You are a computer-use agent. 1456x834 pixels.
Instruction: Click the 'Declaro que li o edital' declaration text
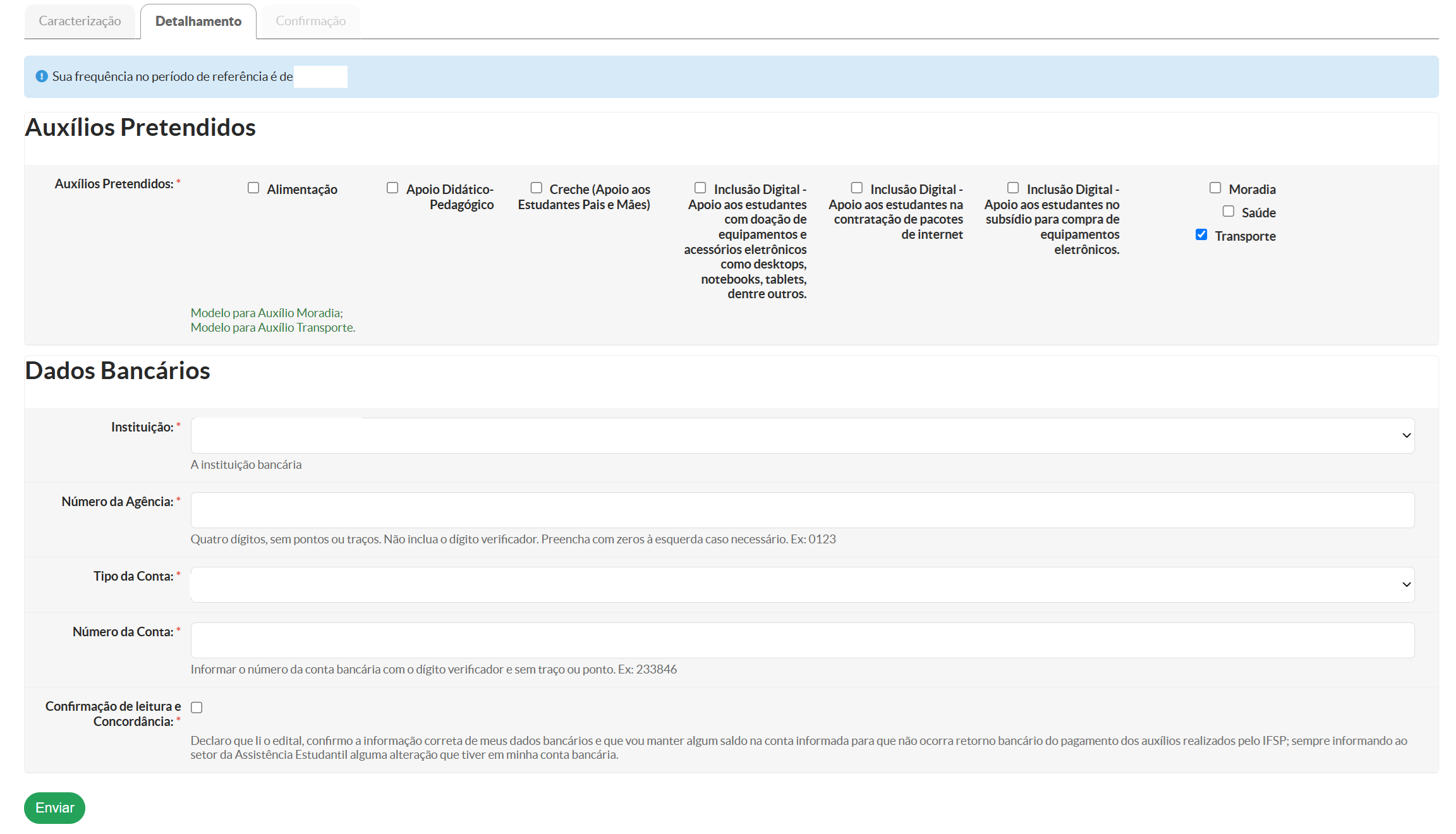(799, 747)
